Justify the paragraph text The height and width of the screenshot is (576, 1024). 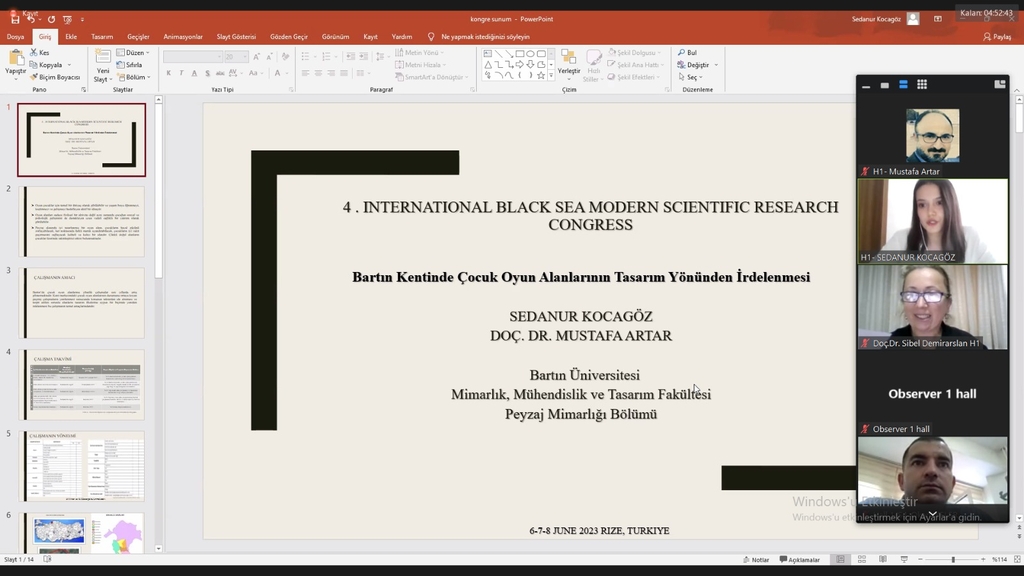coord(344,73)
